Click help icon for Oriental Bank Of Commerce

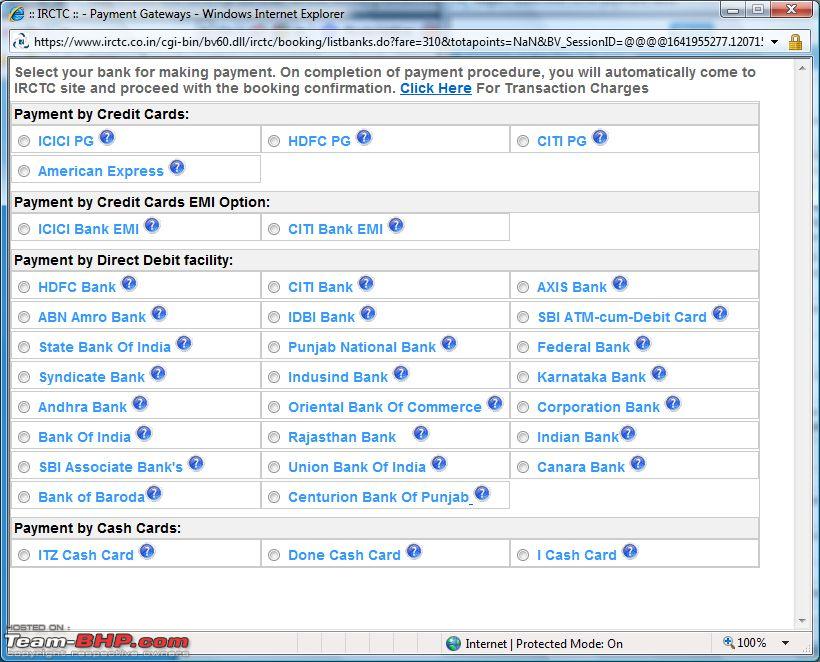click(495, 403)
